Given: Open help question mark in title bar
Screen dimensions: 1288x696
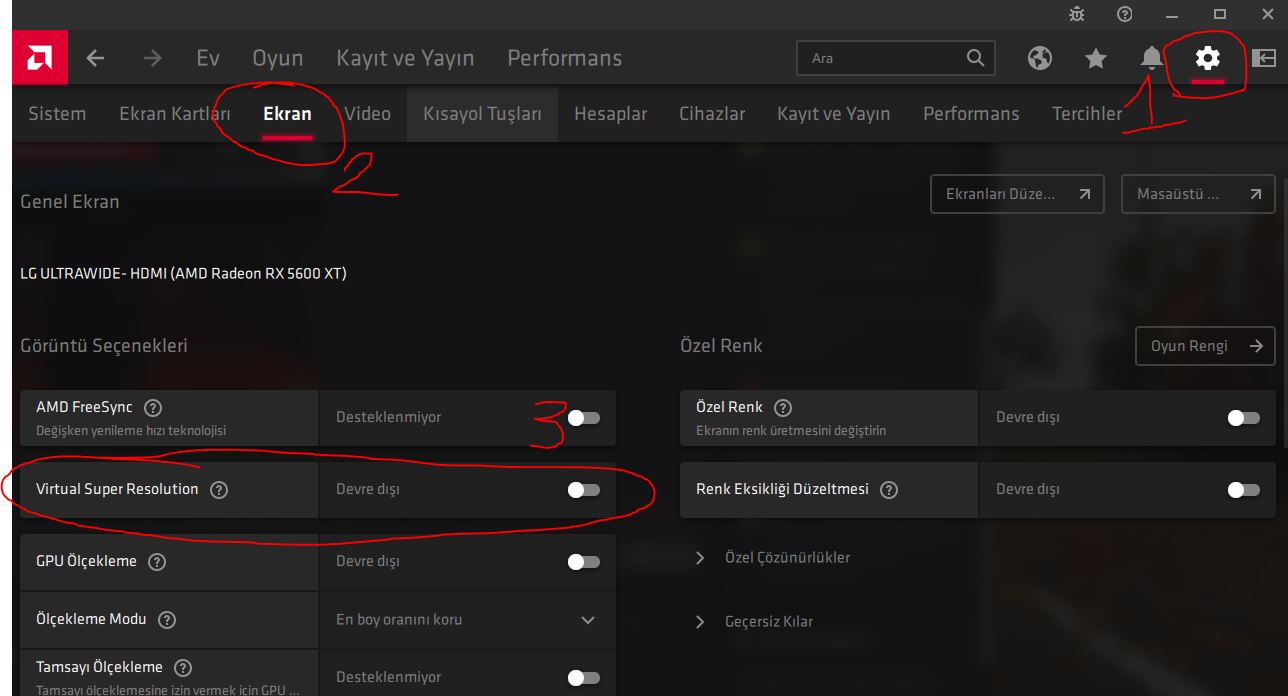Looking at the screenshot, I should 1125,14.
